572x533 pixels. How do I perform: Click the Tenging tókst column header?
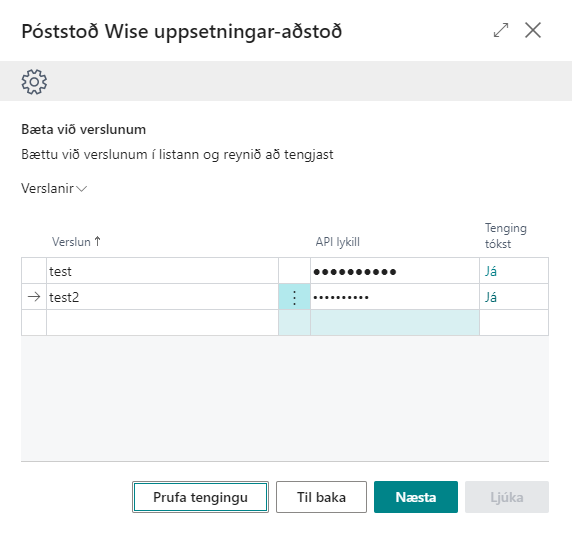(506, 236)
